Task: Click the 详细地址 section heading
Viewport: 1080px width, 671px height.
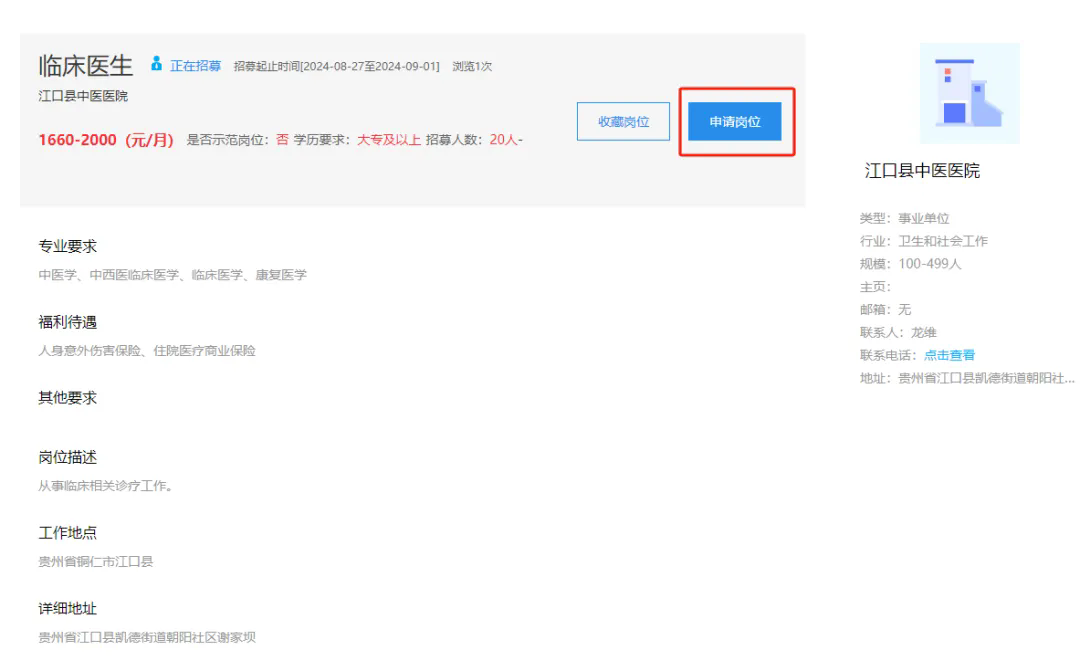Action: (x=68, y=609)
